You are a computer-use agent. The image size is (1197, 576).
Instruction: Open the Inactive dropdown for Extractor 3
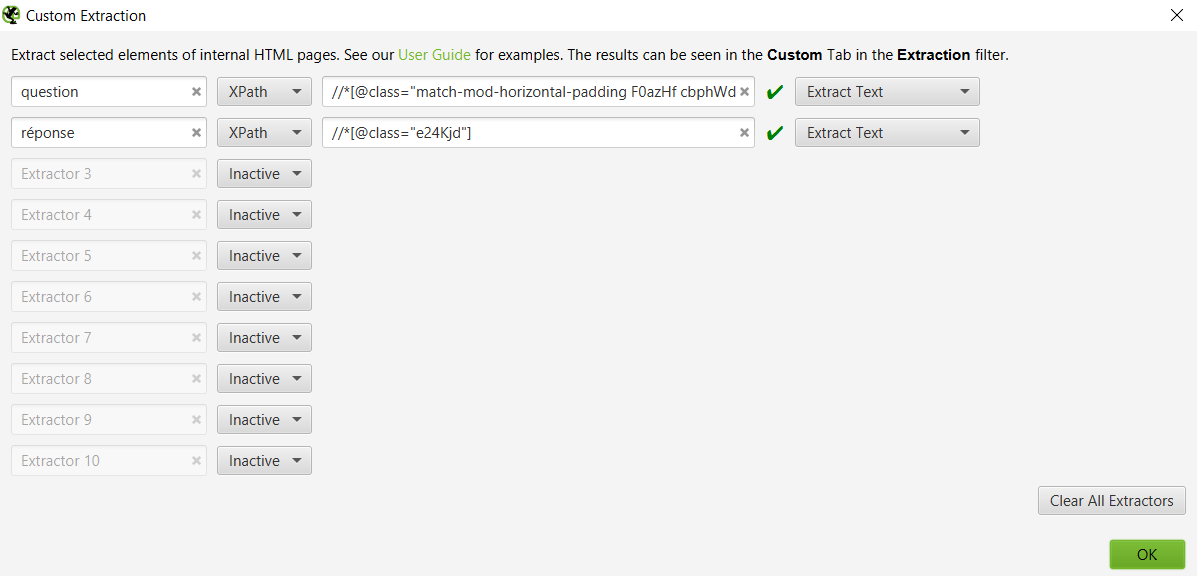point(264,173)
